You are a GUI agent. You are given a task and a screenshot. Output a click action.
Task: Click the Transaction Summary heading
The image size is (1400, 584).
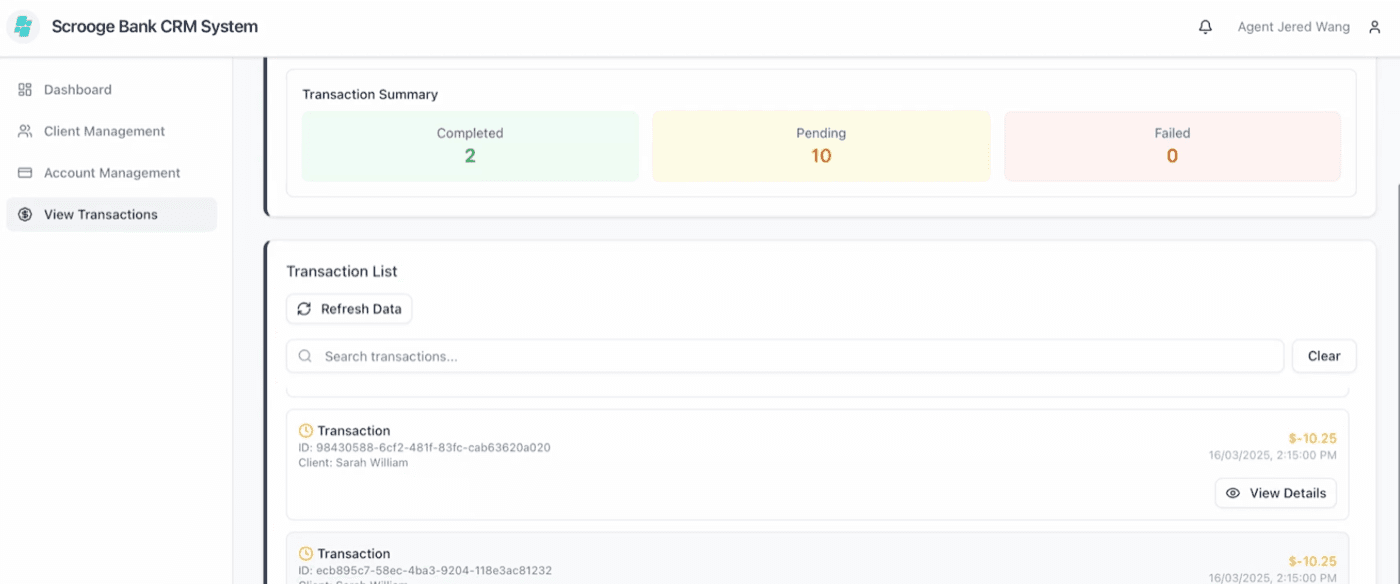click(370, 94)
